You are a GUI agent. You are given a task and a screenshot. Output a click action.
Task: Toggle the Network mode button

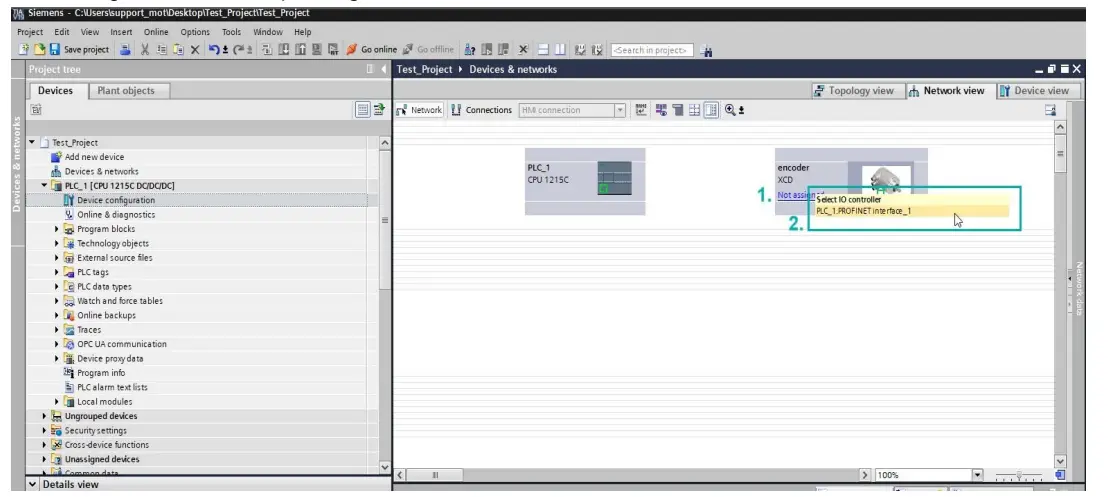[x=420, y=110]
